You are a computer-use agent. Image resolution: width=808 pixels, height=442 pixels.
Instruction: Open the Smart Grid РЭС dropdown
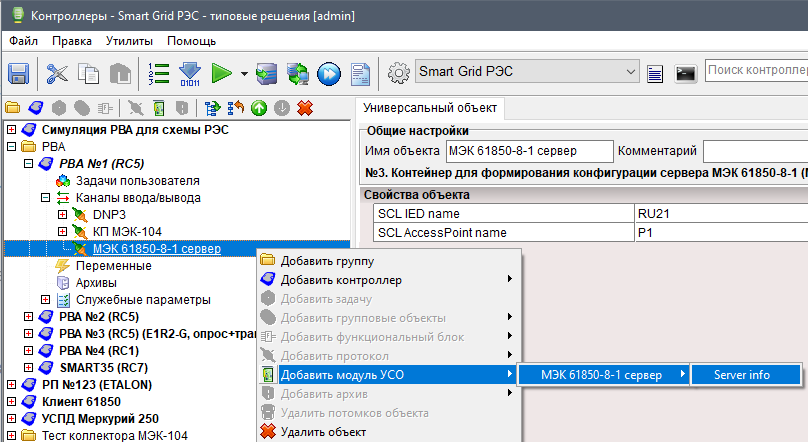(629, 72)
